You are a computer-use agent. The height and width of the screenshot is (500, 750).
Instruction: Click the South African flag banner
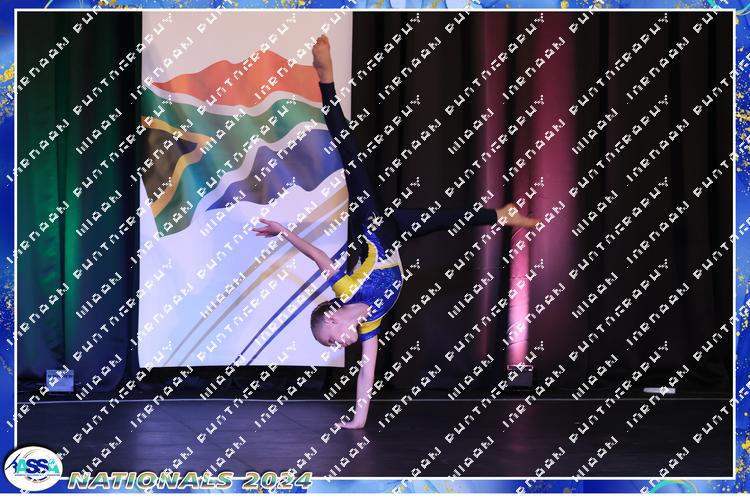tap(246, 189)
